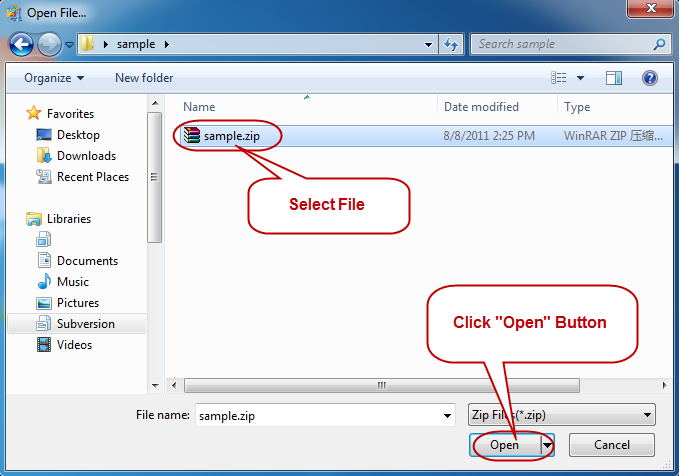Click the Open File title bar icon
This screenshot has width=679, height=476.
click(x=14, y=13)
